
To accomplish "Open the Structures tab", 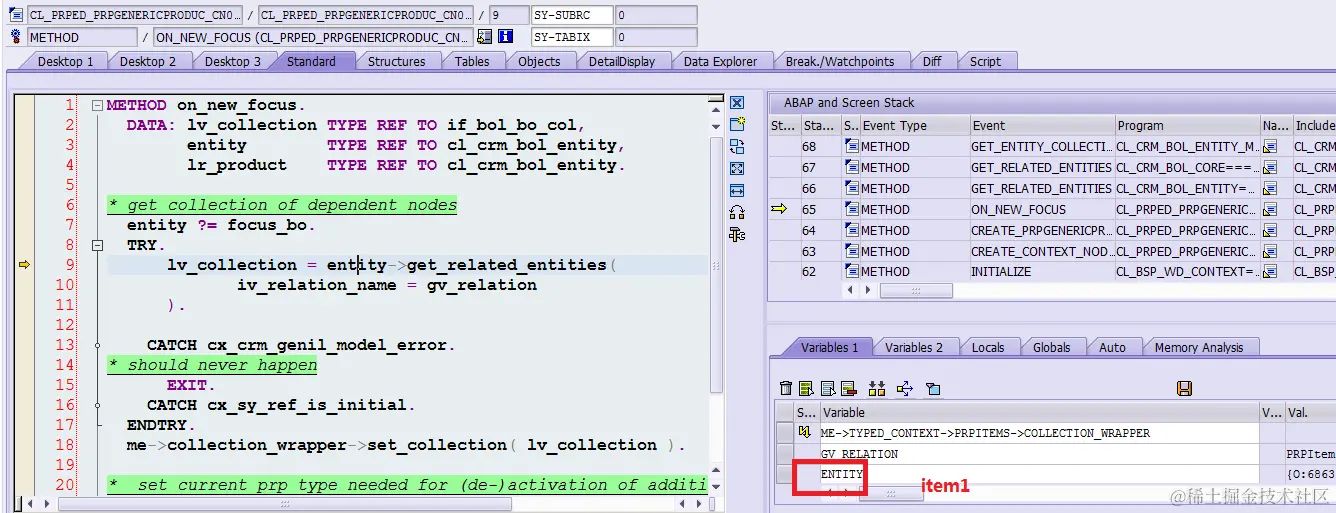I will (397, 61).
